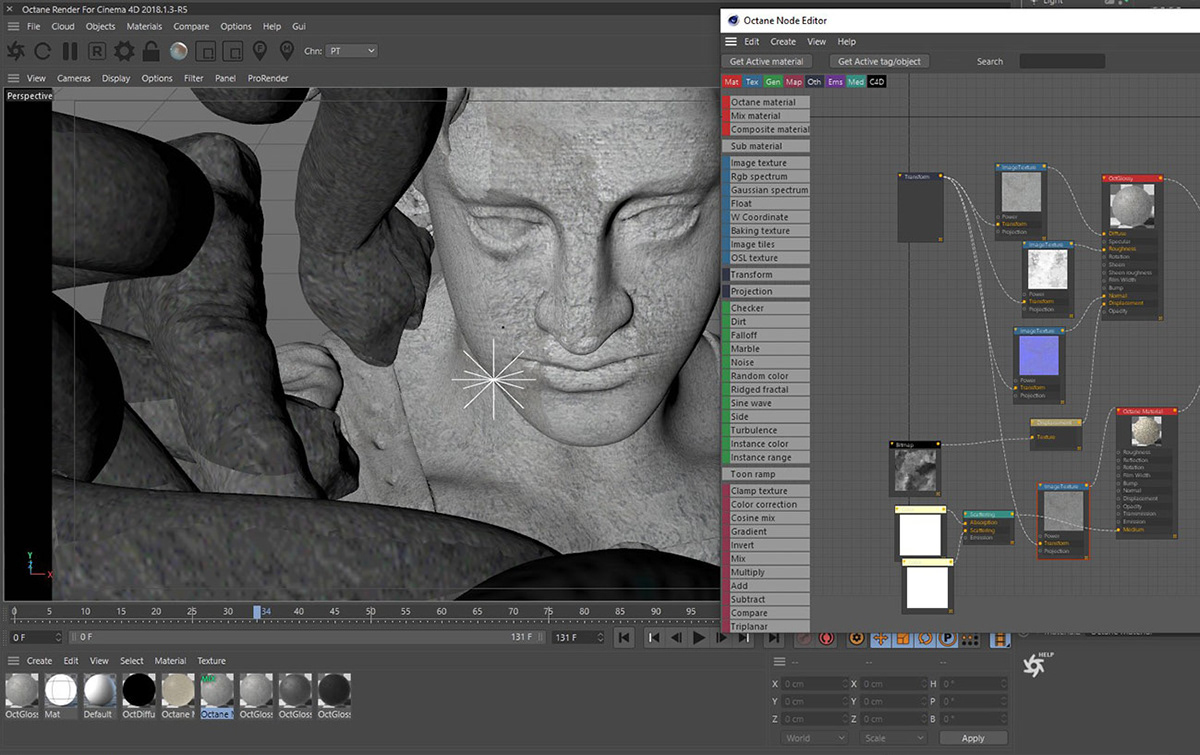Screen dimensions: 1200x755
Task: Toggle the C4D node filter
Action: pos(877,82)
